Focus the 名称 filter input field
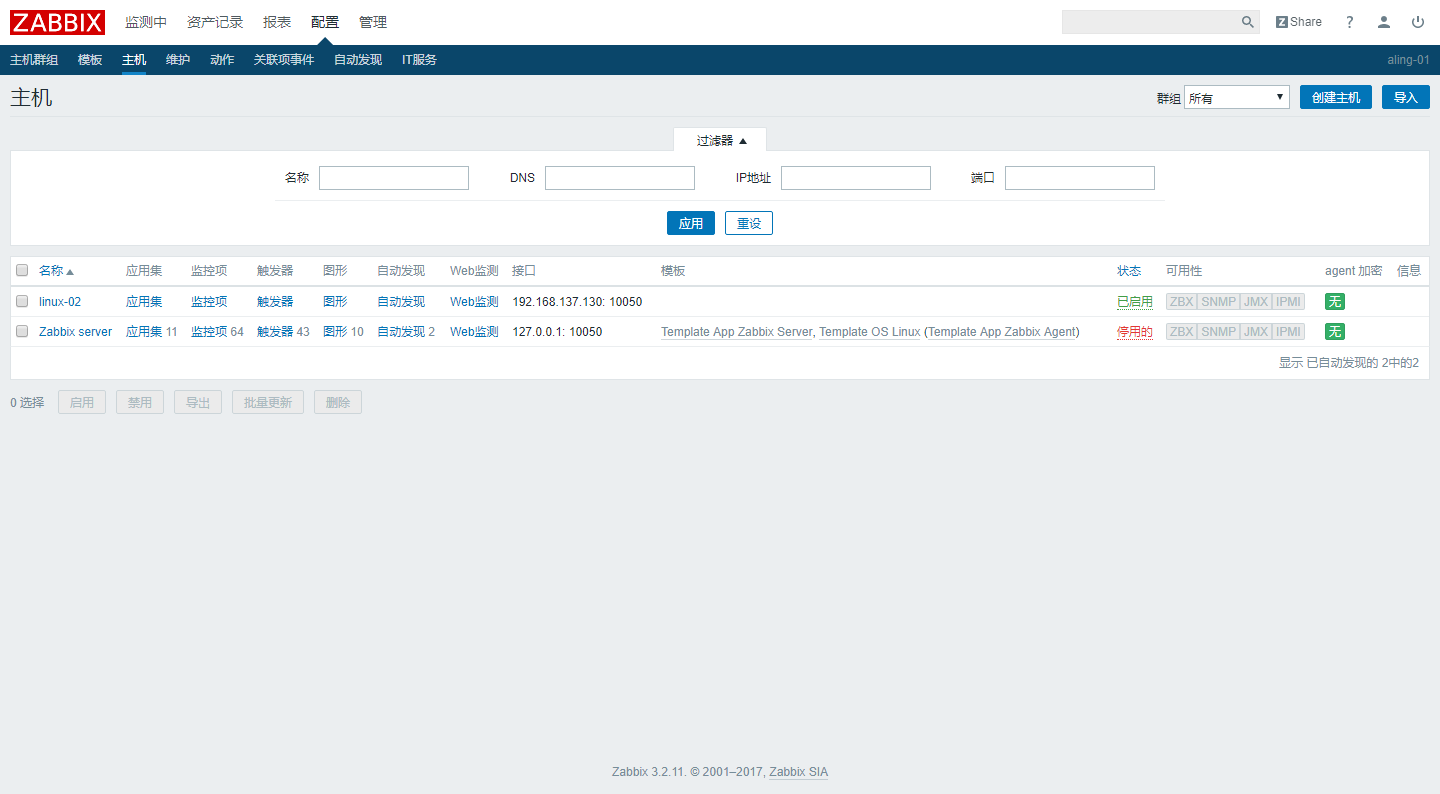1440x794 pixels. pyautogui.click(x=394, y=178)
